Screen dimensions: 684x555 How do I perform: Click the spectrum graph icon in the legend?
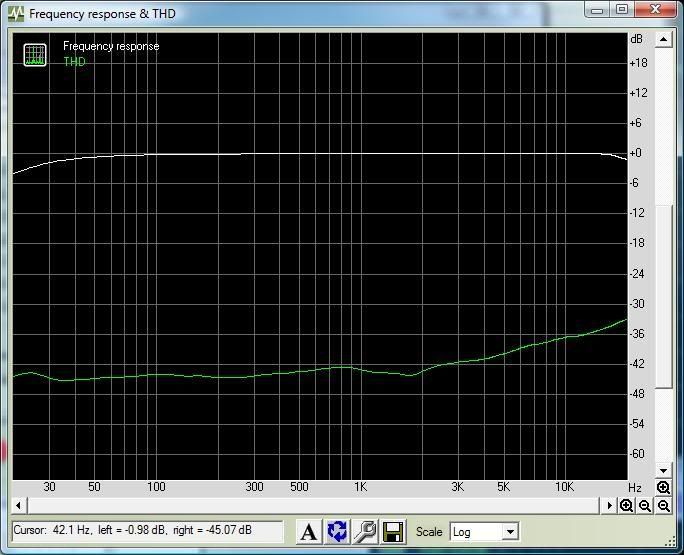(35, 54)
